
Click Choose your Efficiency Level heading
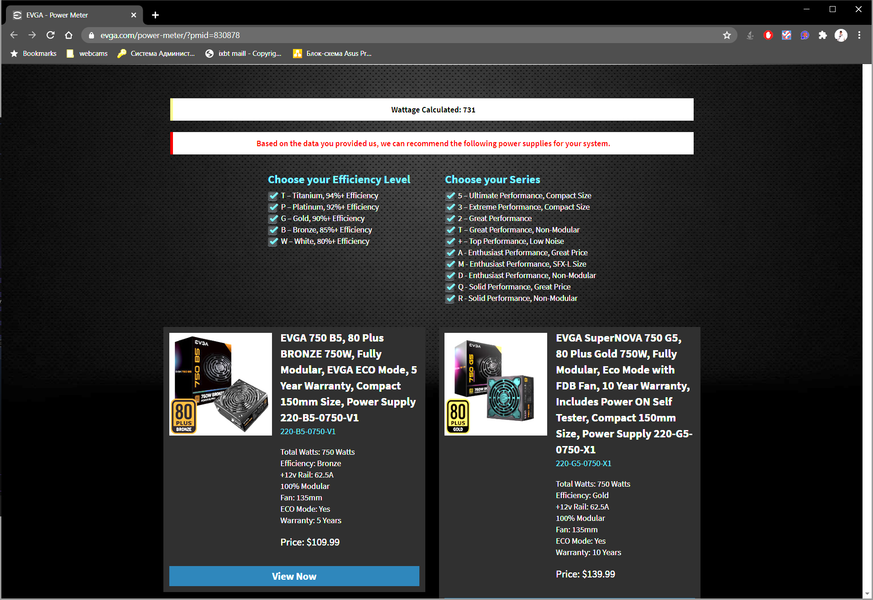[x=339, y=180]
